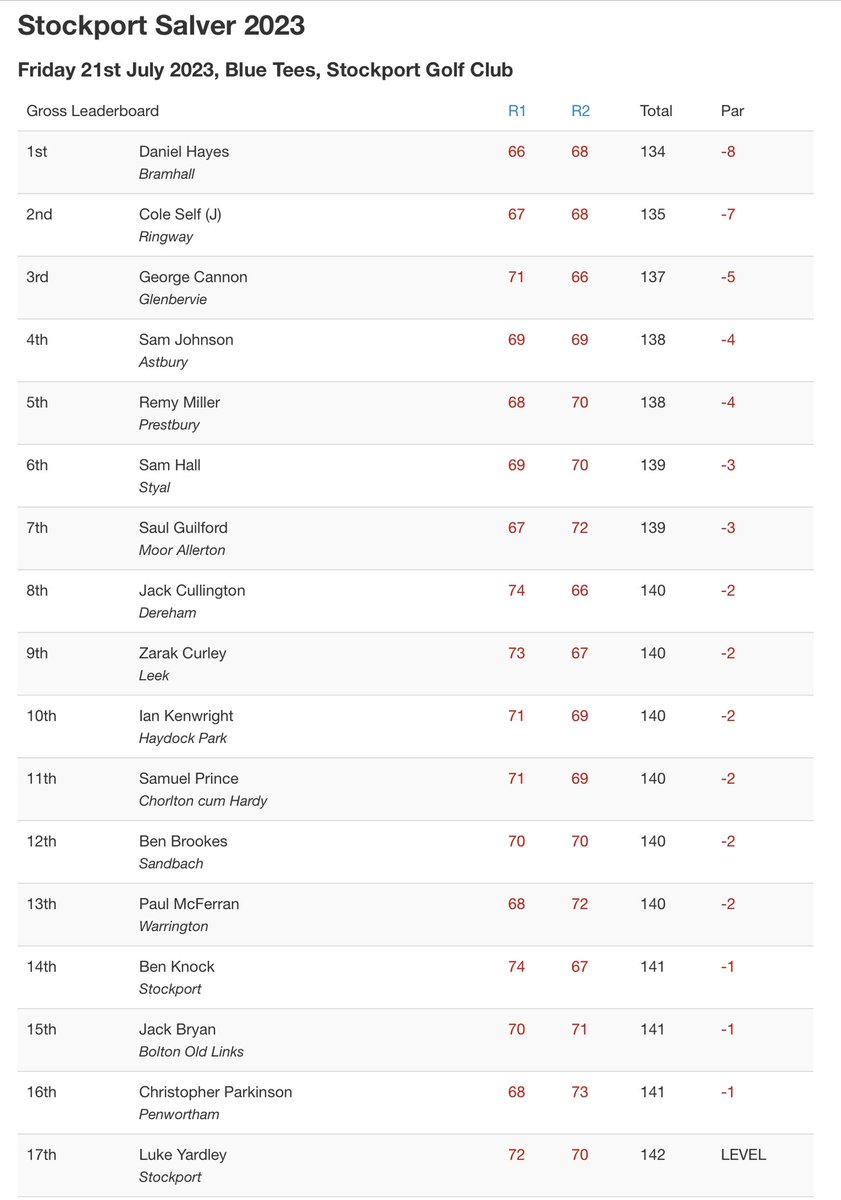Select Daniel Hayes' round two score 68

(580, 152)
